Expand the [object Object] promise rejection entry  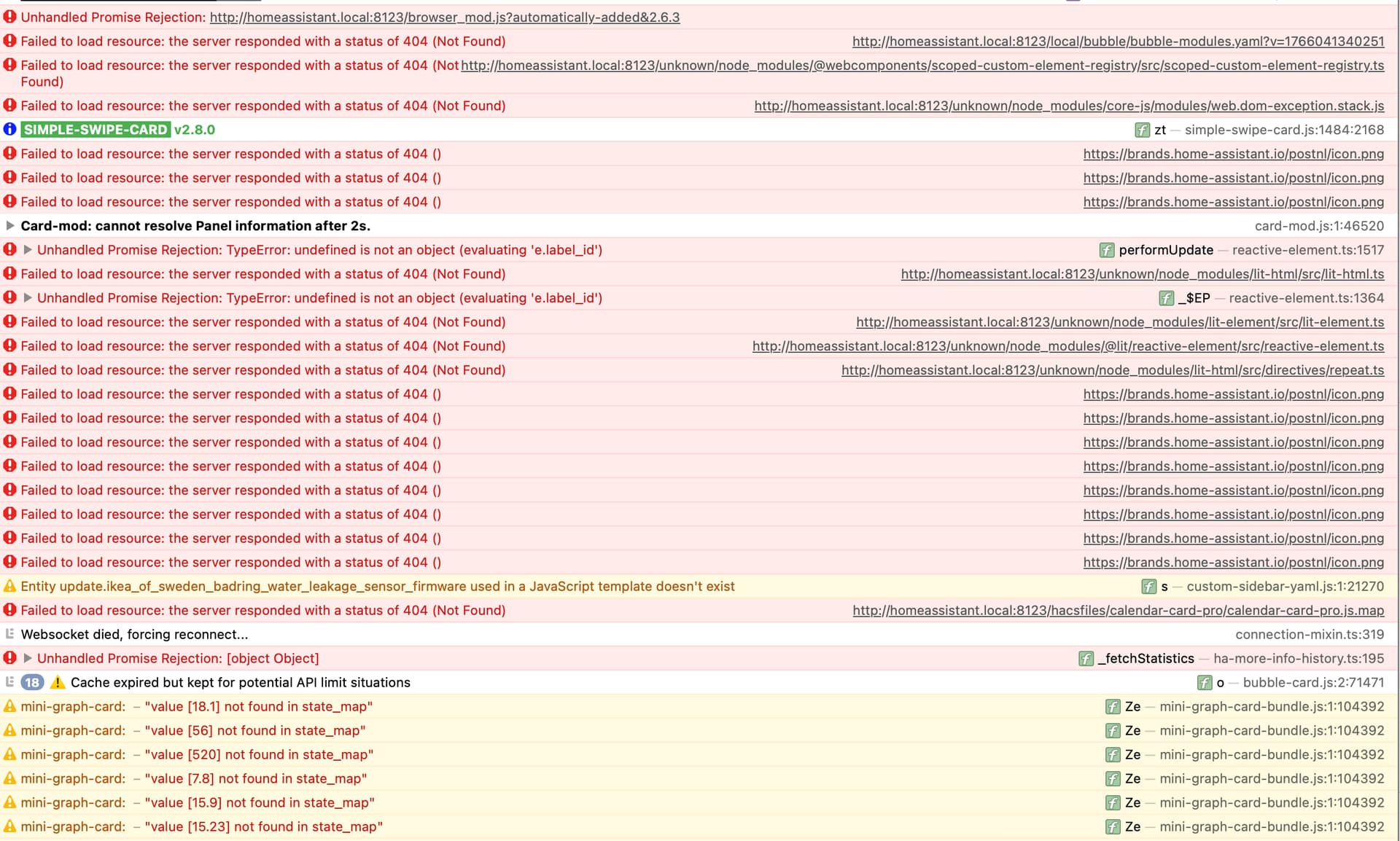(28, 659)
